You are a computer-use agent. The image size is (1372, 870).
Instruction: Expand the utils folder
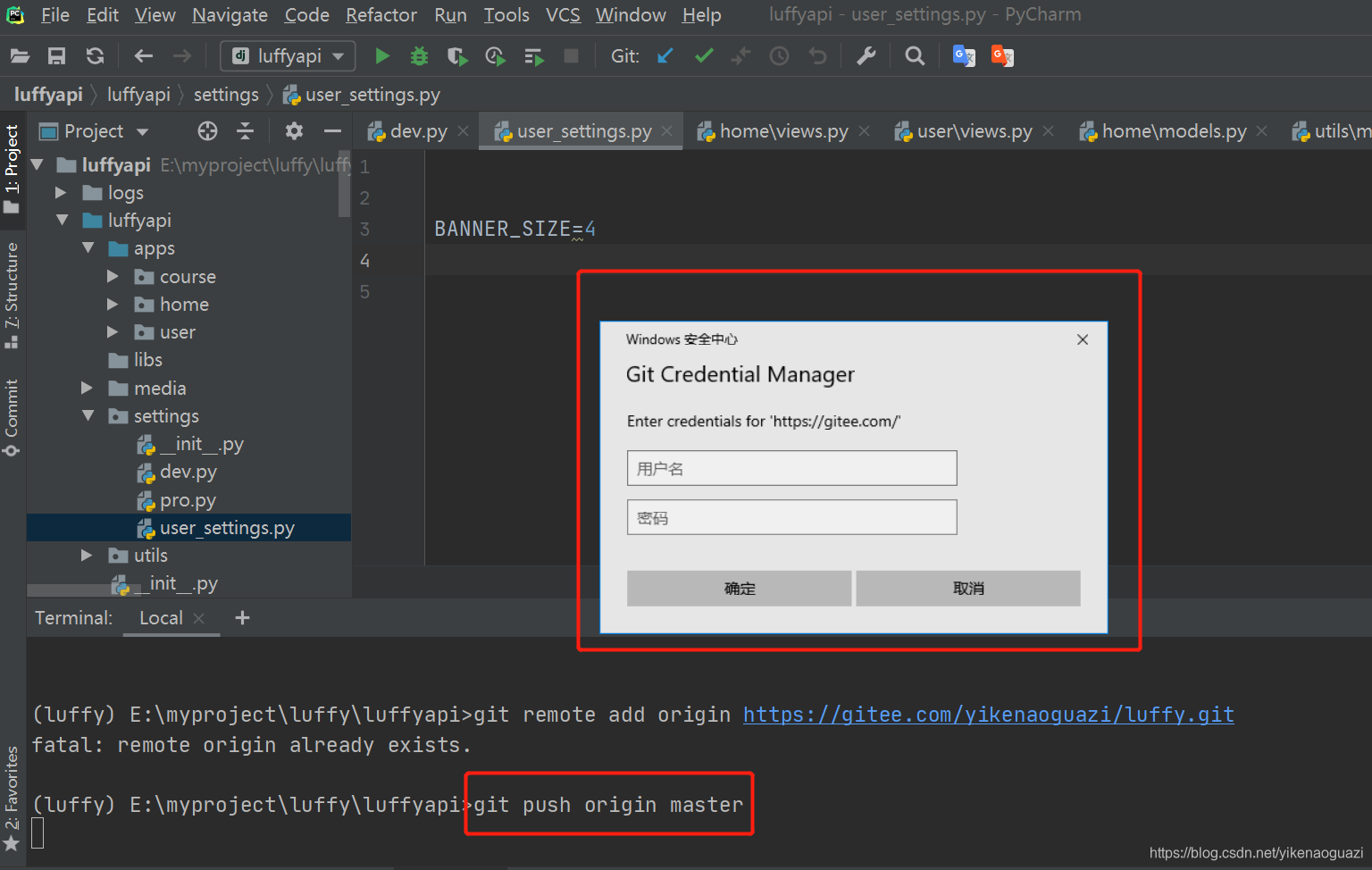(x=87, y=556)
